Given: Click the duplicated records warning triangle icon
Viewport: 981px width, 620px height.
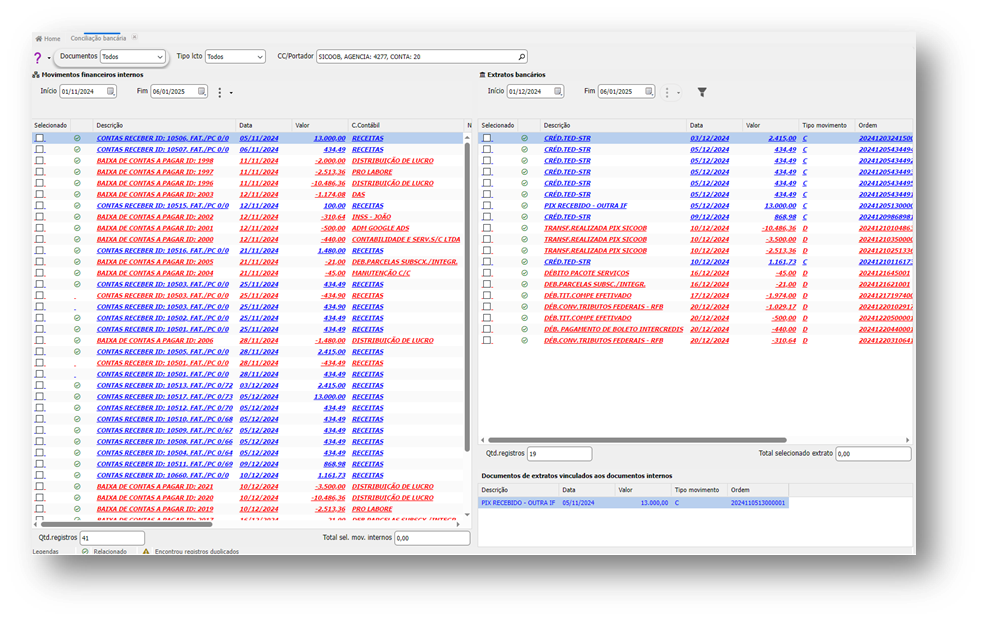Looking at the screenshot, I should [x=146, y=552].
